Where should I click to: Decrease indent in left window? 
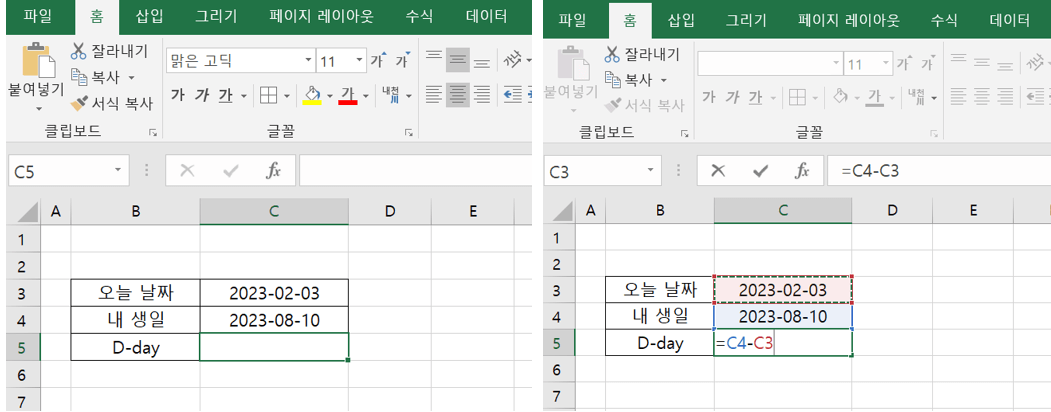click(x=513, y=95)
